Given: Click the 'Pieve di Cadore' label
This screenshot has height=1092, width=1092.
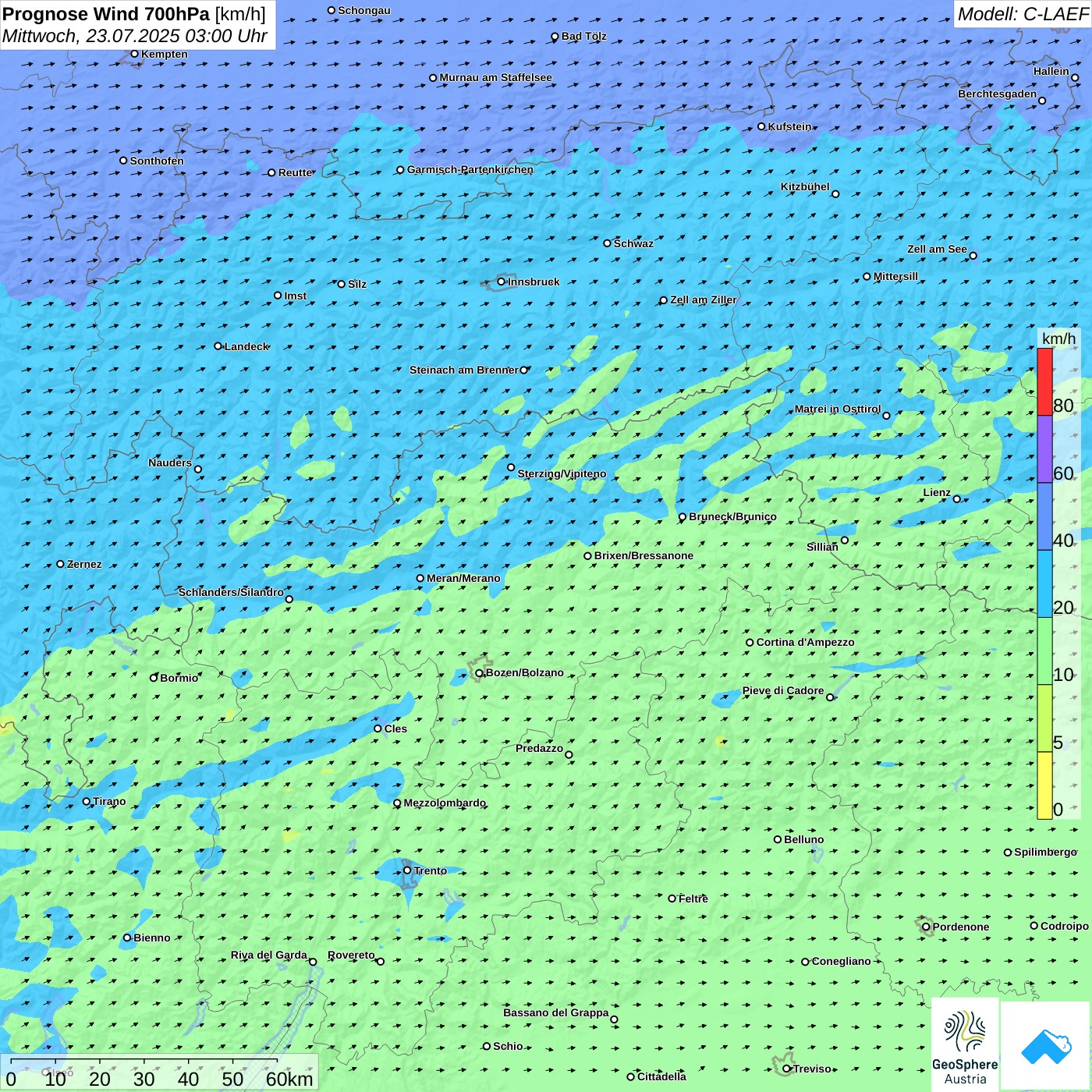Looking at the screenshot, I should coord(783,690).
